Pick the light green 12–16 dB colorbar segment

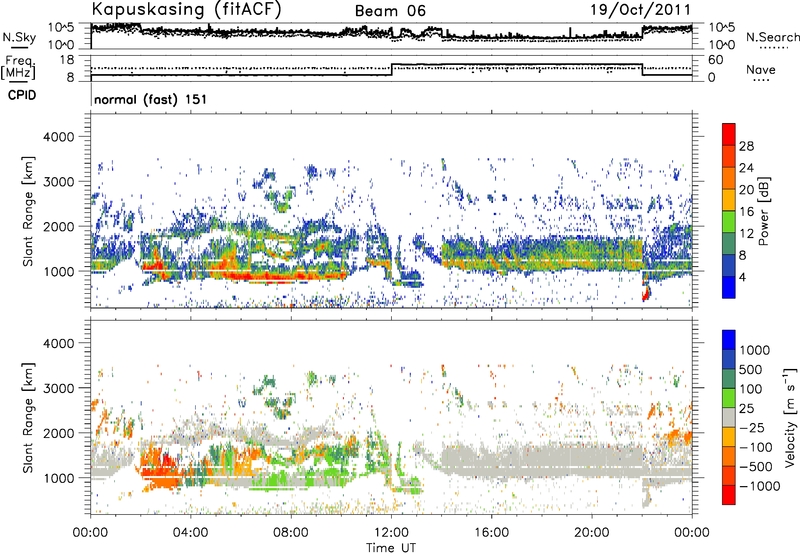tap(729, 222)
